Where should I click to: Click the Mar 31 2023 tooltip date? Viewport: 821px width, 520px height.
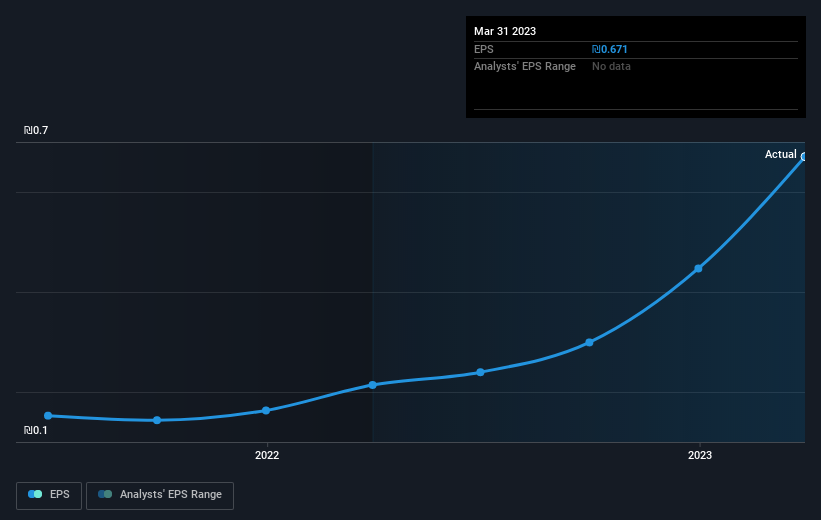[x=505, y=31]
